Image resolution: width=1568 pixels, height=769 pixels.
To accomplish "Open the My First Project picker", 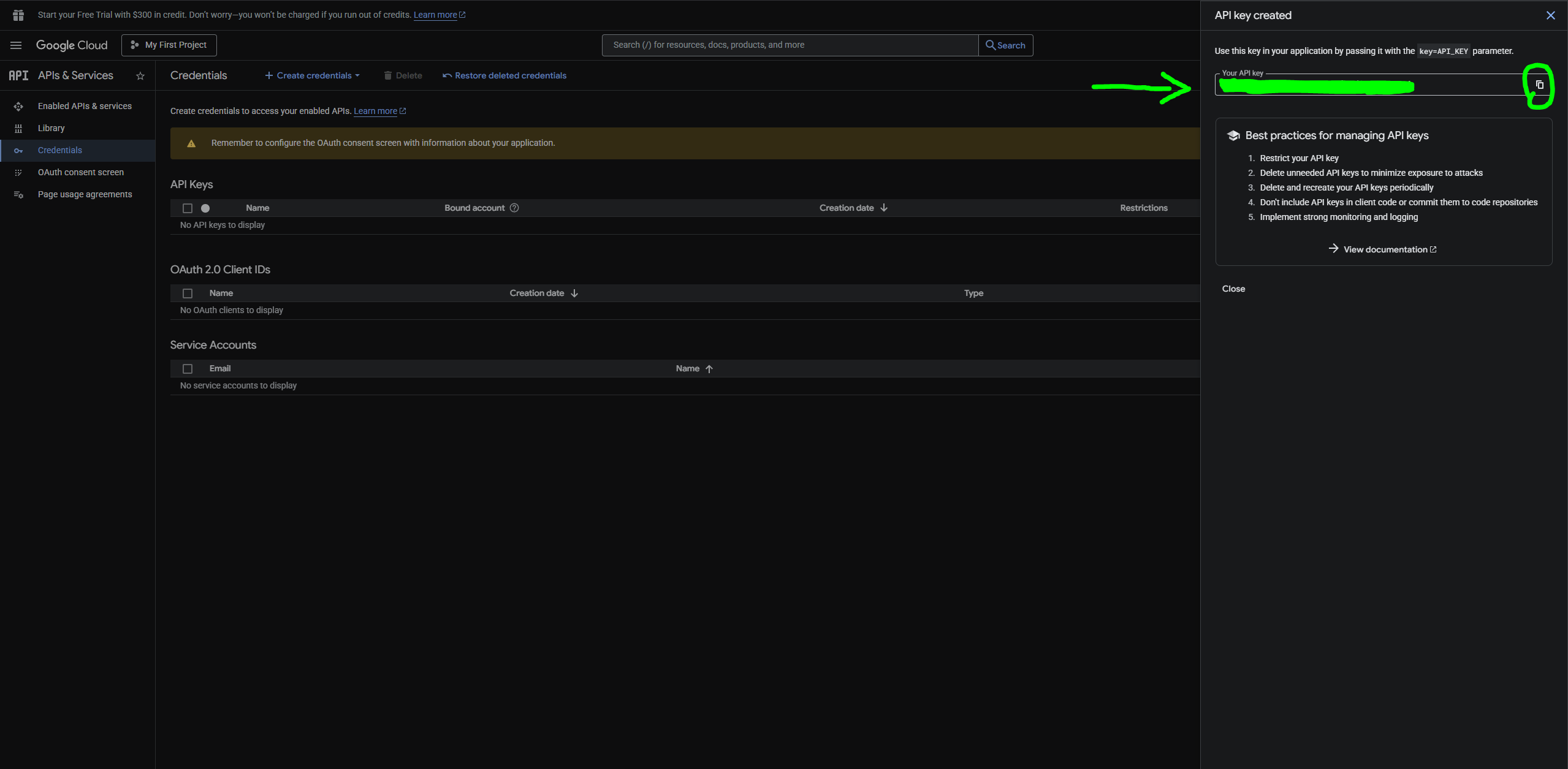I will click(169, 45).
